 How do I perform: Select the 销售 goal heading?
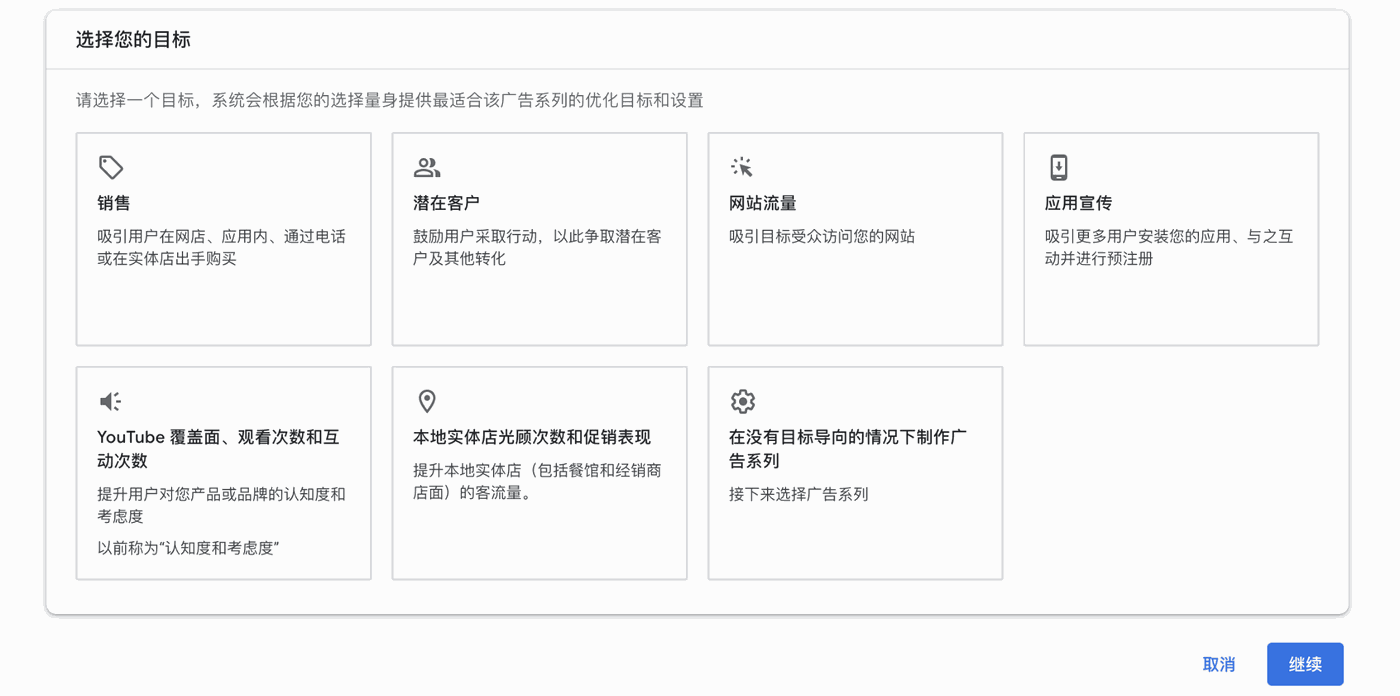[114, 203]
